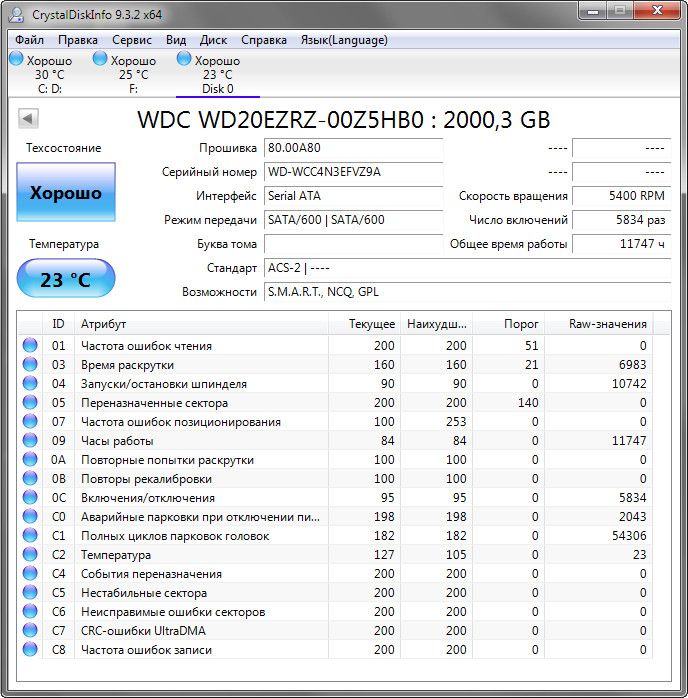Click status orb for attribute 04 row

coord(30,383)
